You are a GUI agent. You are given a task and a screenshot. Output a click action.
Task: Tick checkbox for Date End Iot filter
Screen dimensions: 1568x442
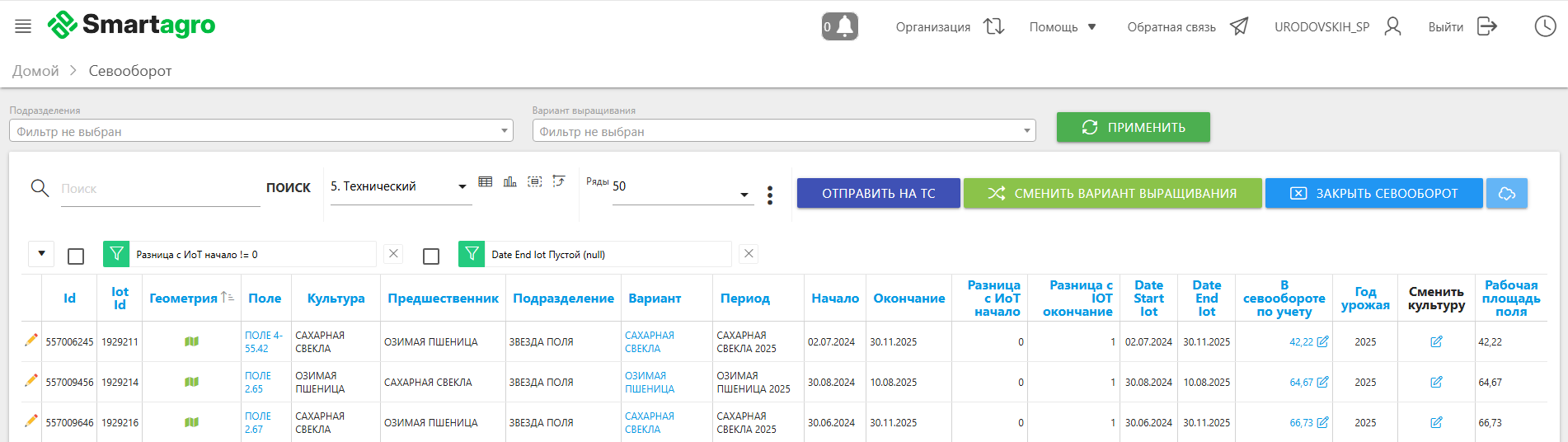(x=431, y=256)
